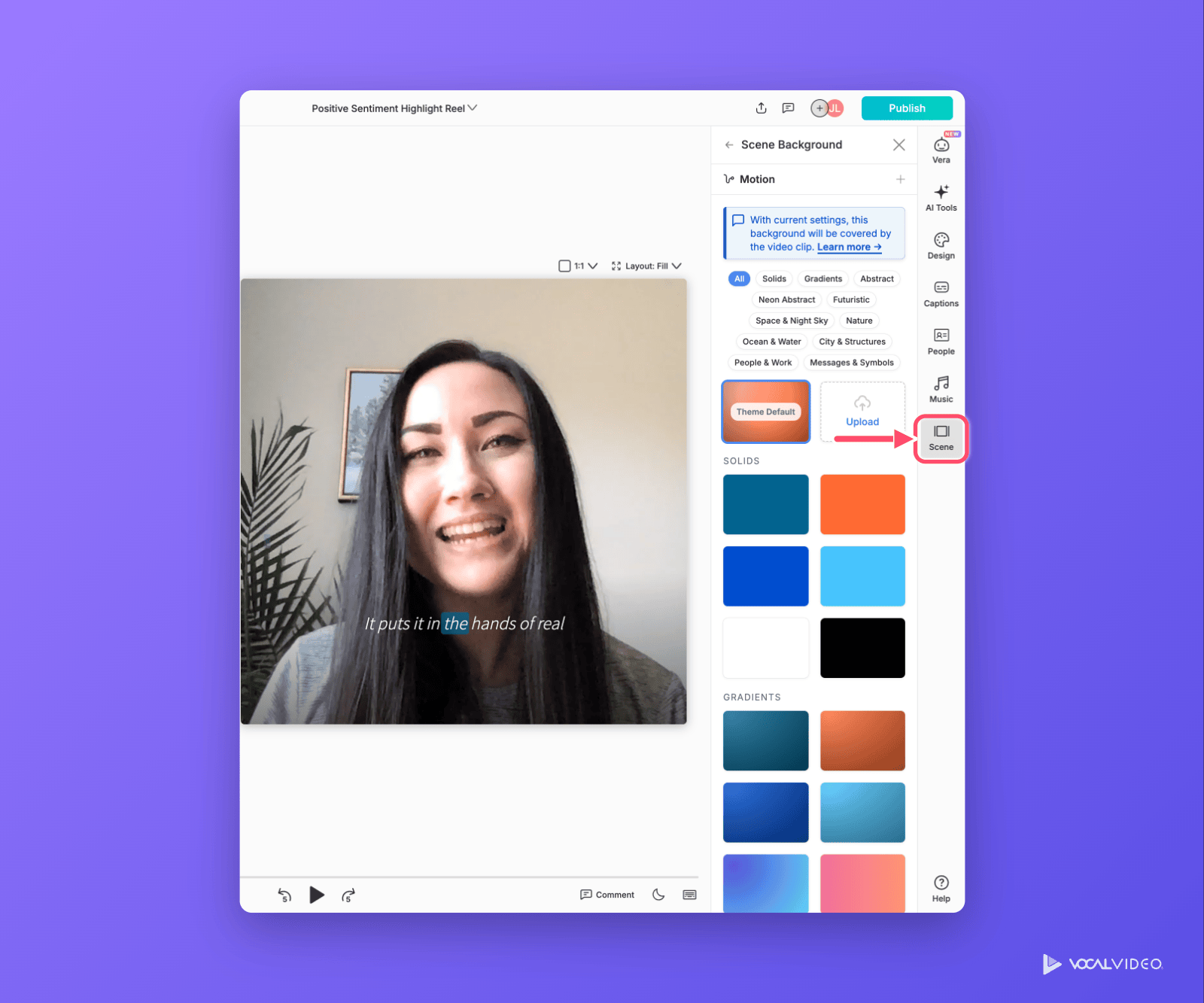Click the video preview canvas
The image size is (1204, 1003).
pyautogui.click(x=464, y=501)
